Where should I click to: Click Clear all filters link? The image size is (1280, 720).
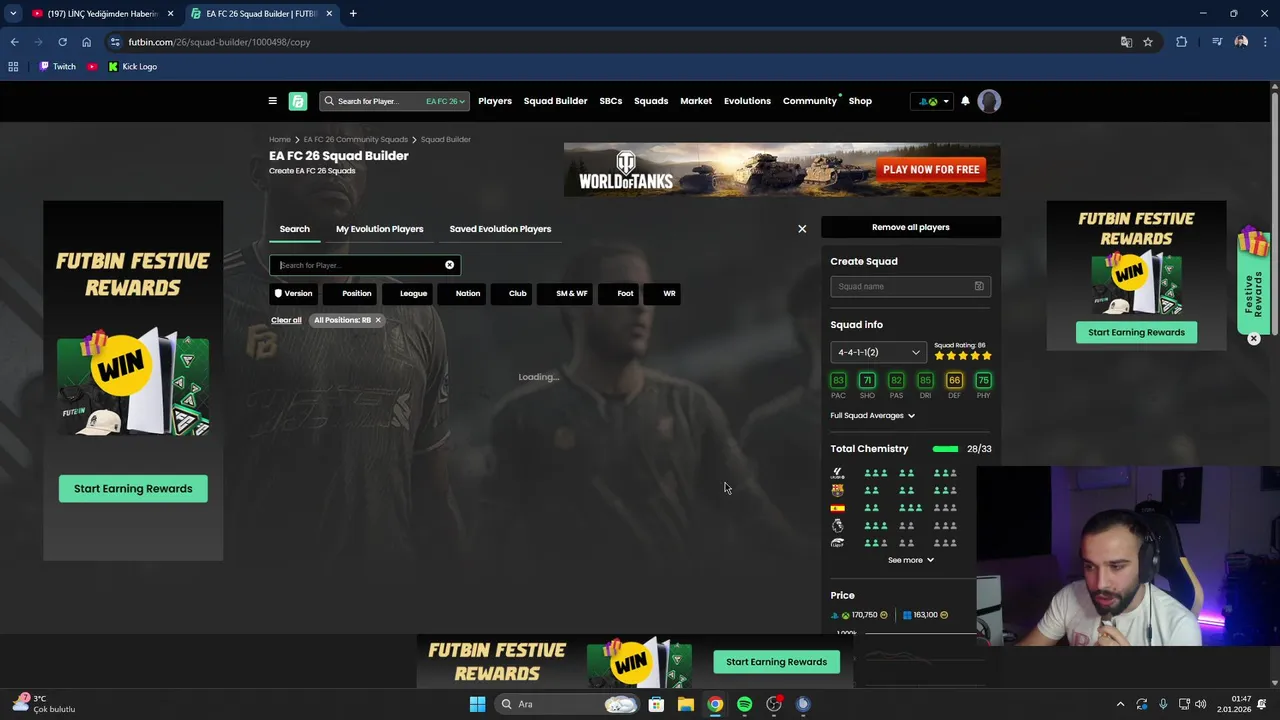[x=286, y=320]
